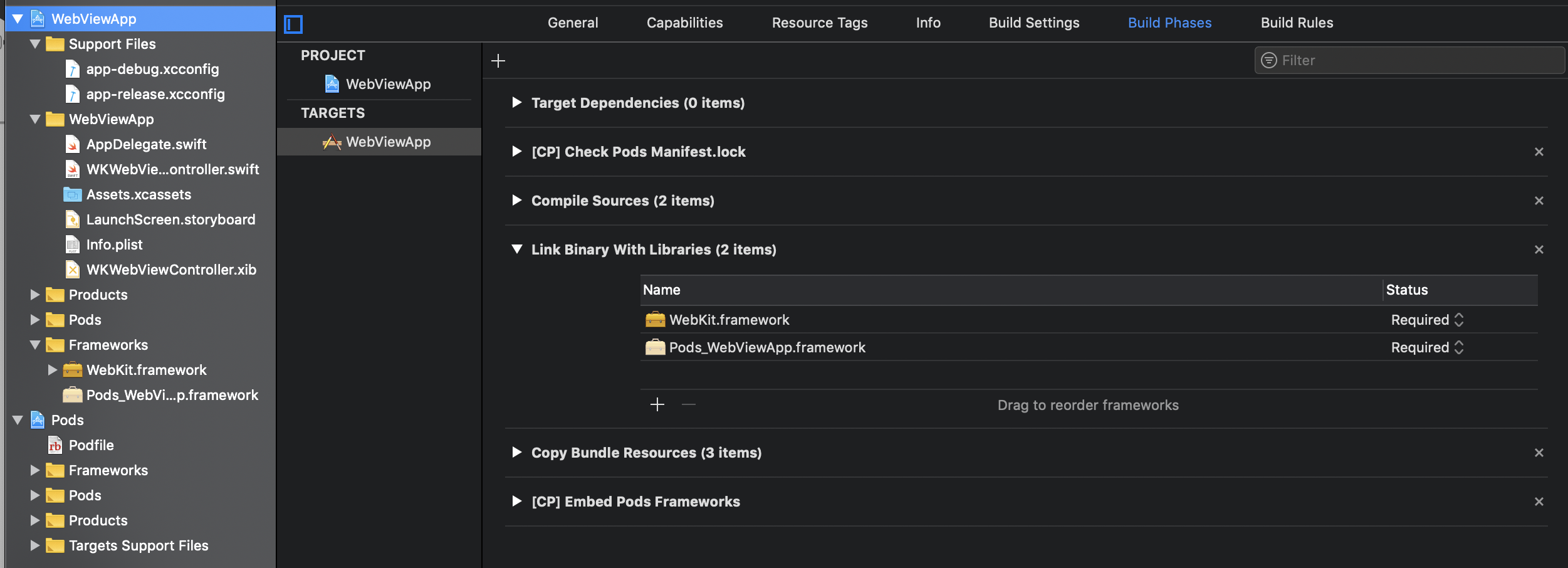The image size is (1568, 568).
Task: Click WebKit.framework icon in Link Binary table
Action: 656,320
